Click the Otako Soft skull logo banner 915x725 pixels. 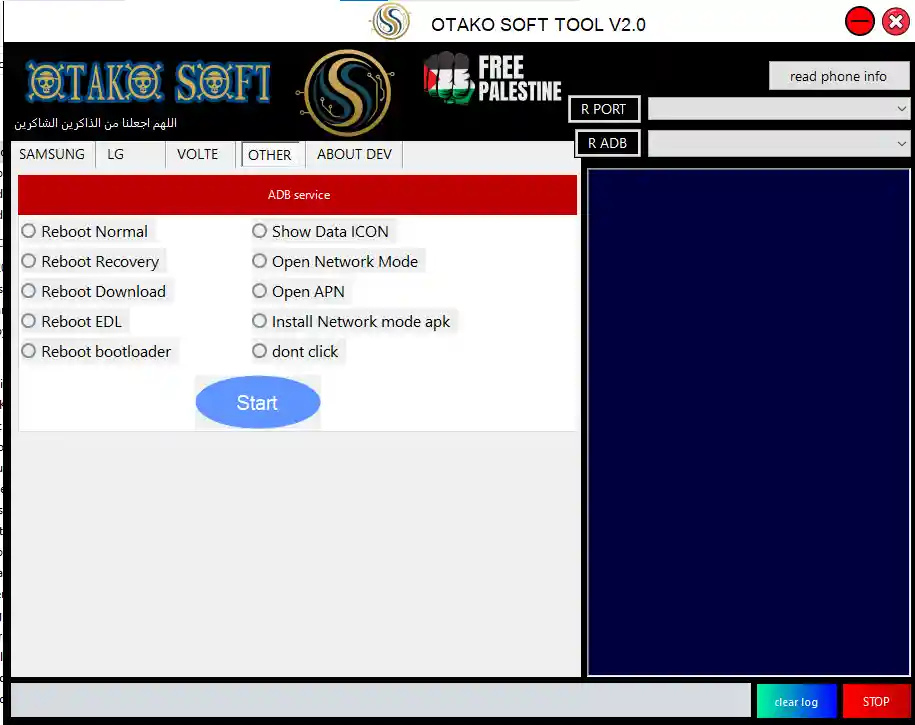[148, 84]
